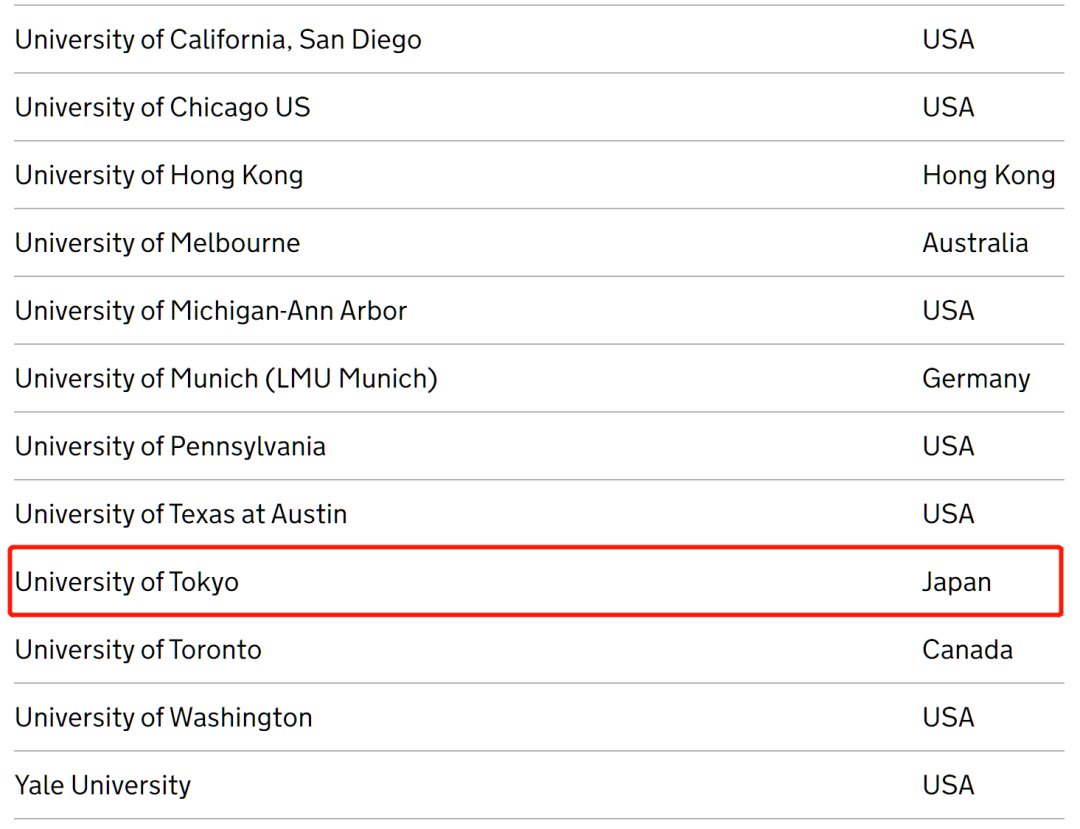This screenshot has width=1080, height=829.
Task: Click the University of Chicago US entry
Action: tap(163, 107)
